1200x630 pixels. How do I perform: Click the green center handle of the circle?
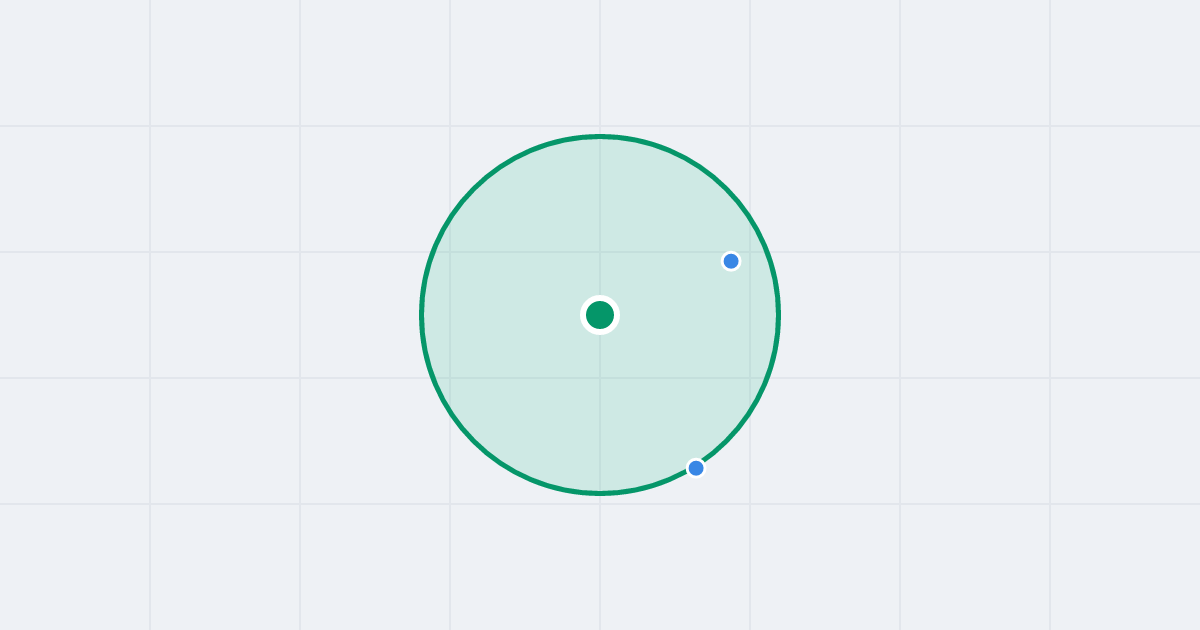click(600, 315)
